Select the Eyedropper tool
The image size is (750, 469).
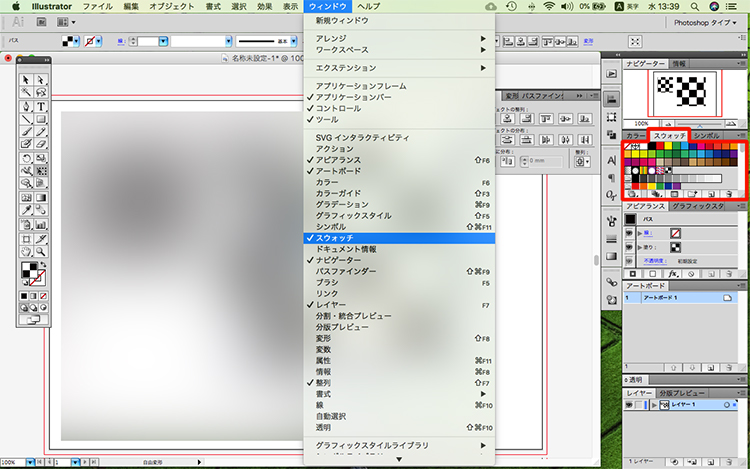(x=27, y=211)
